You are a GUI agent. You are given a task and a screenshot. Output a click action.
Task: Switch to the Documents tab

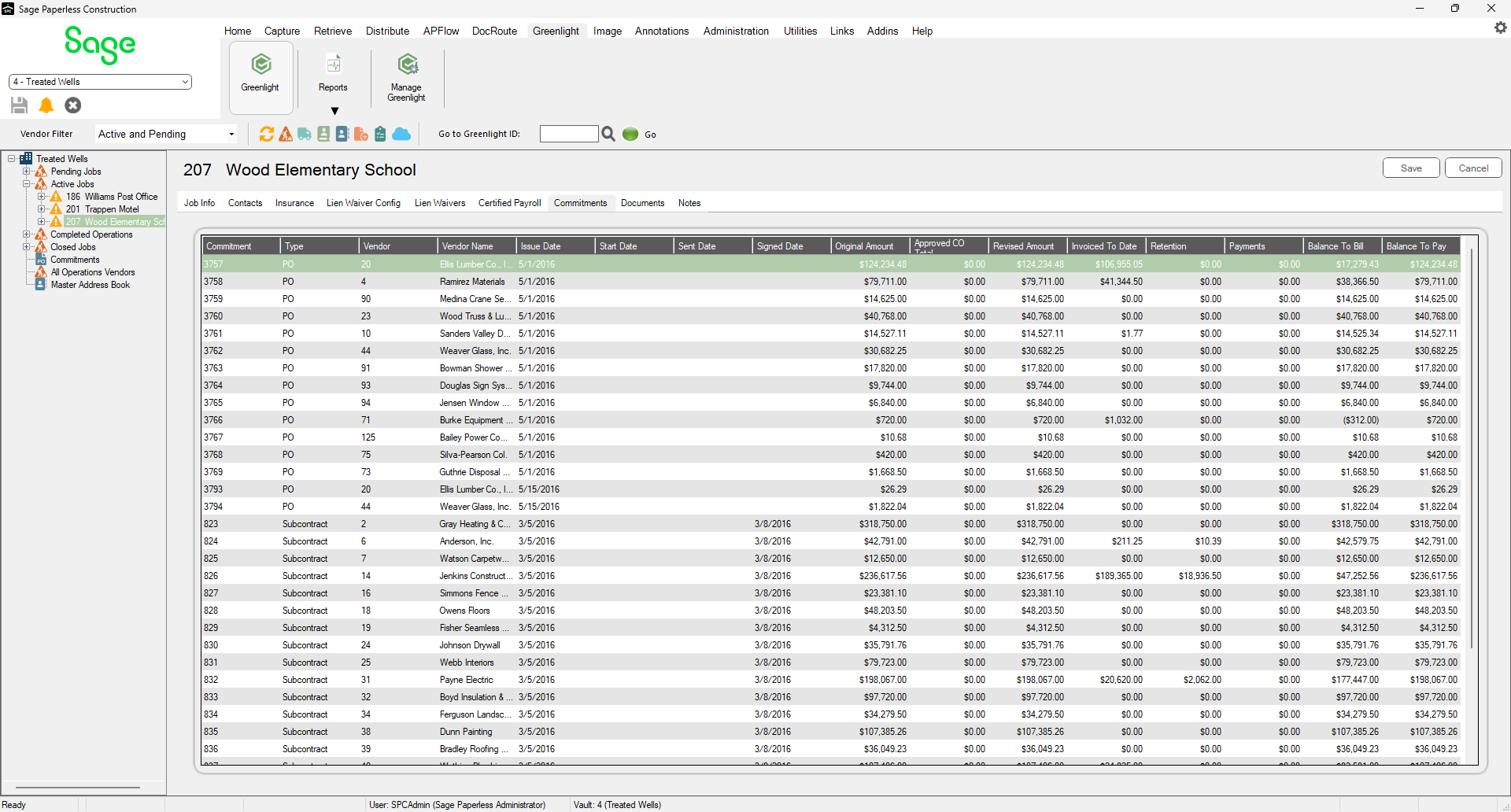coord(642,203)
